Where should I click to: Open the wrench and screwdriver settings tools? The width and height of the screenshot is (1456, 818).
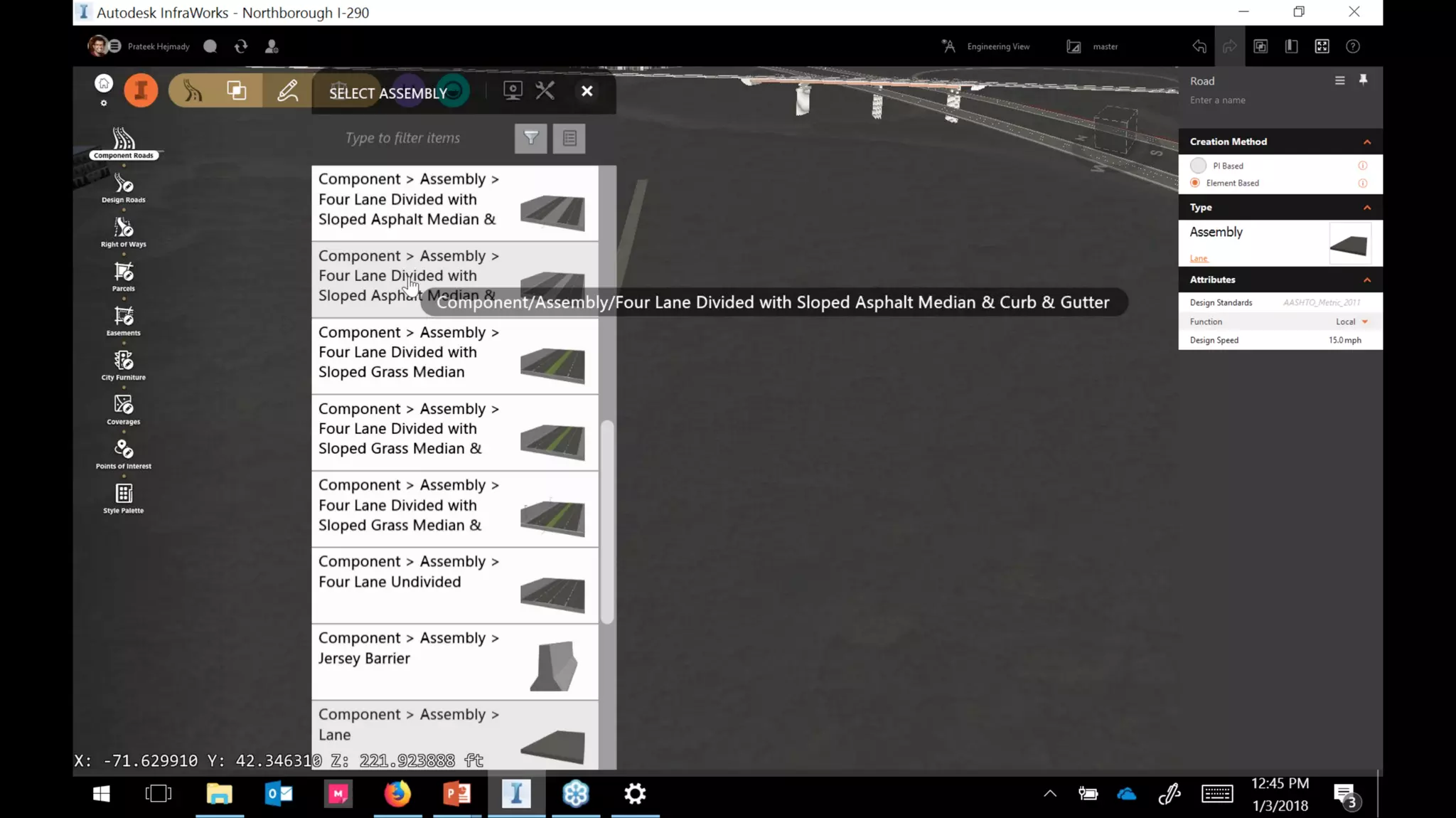point(545,91)
